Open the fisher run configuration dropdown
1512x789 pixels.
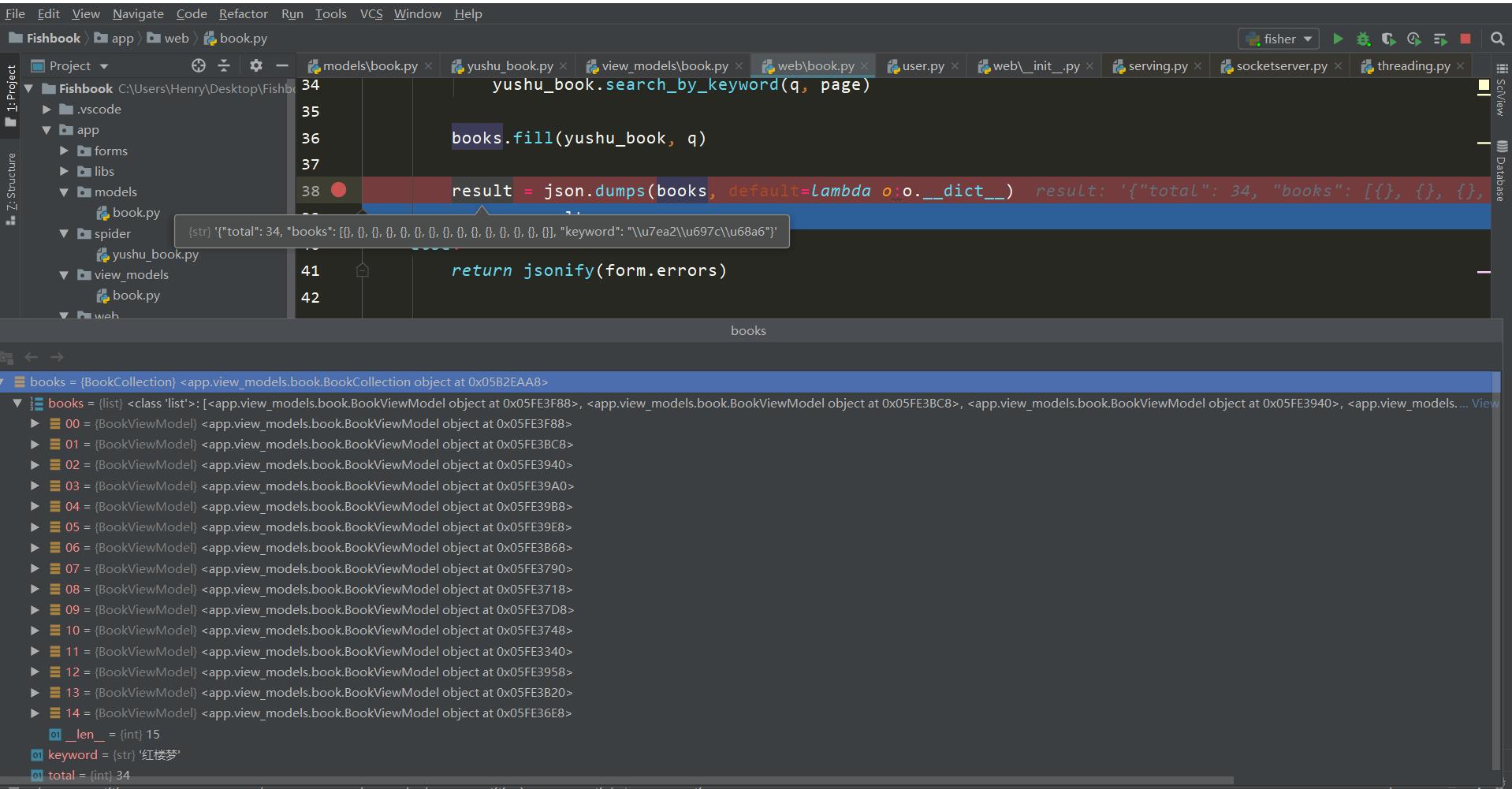tap(1279, 39)
